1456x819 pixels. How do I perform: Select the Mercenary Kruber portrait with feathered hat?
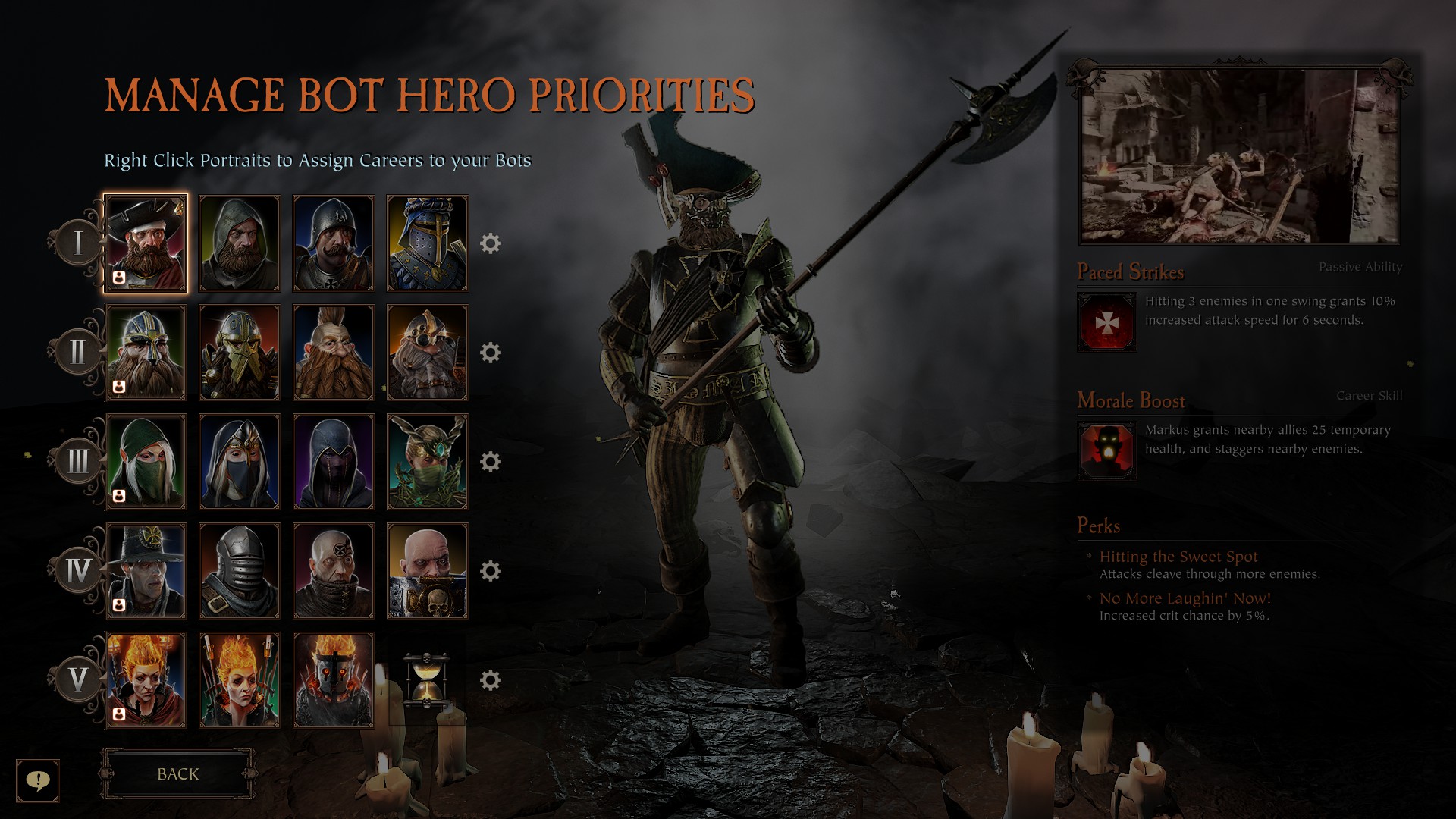point(146,243)
